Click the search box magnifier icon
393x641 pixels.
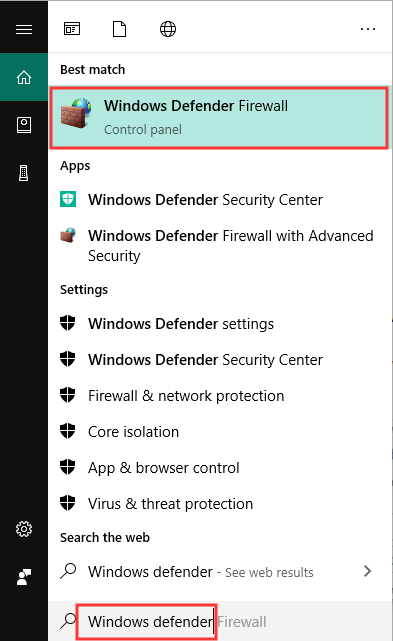68,621
